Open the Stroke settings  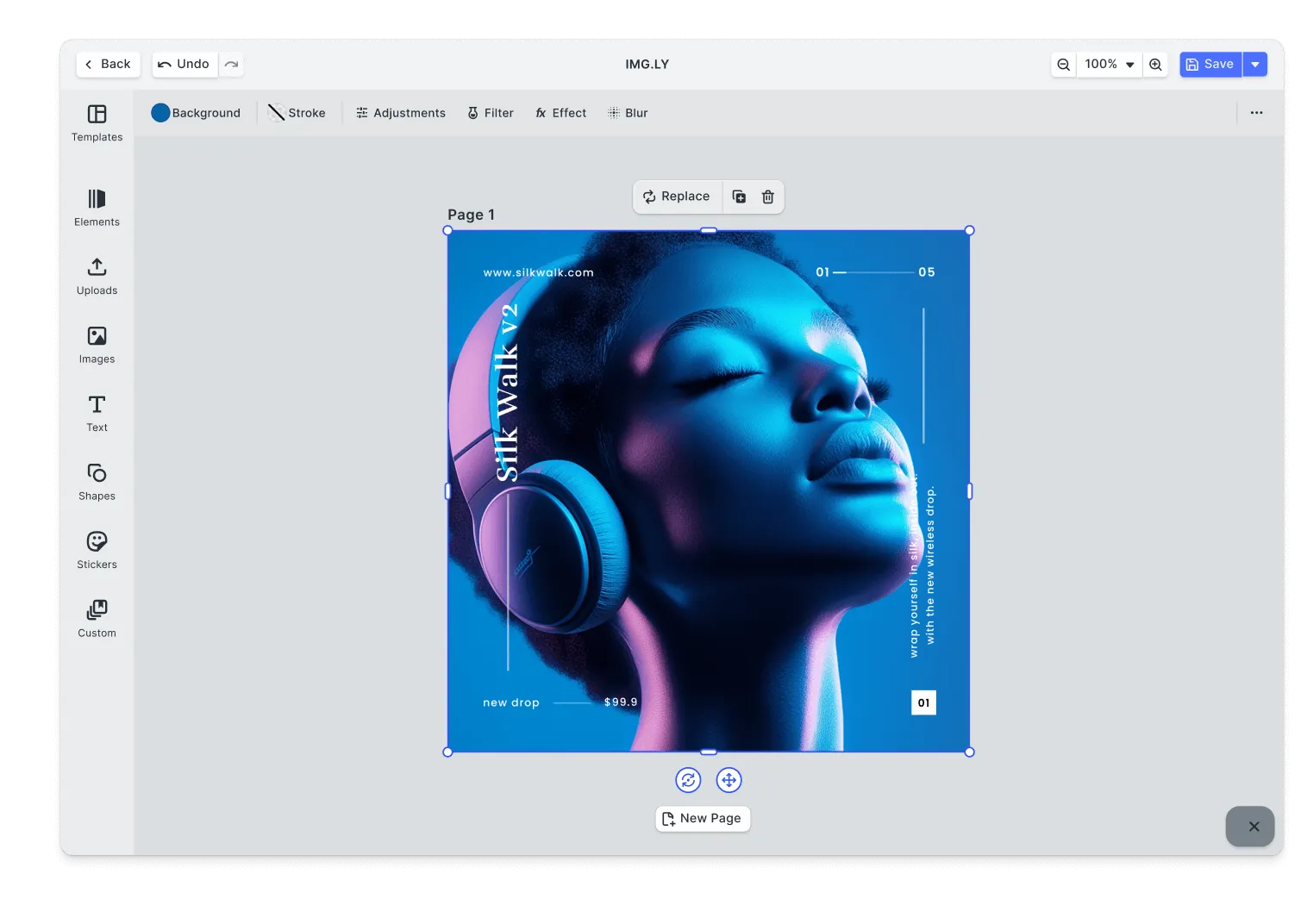point(297,113)
